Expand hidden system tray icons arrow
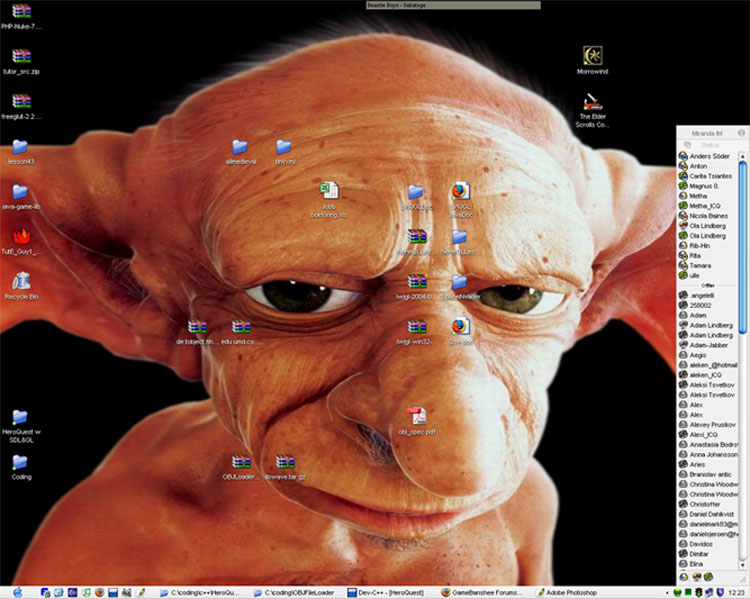 [x=667, y=593]
